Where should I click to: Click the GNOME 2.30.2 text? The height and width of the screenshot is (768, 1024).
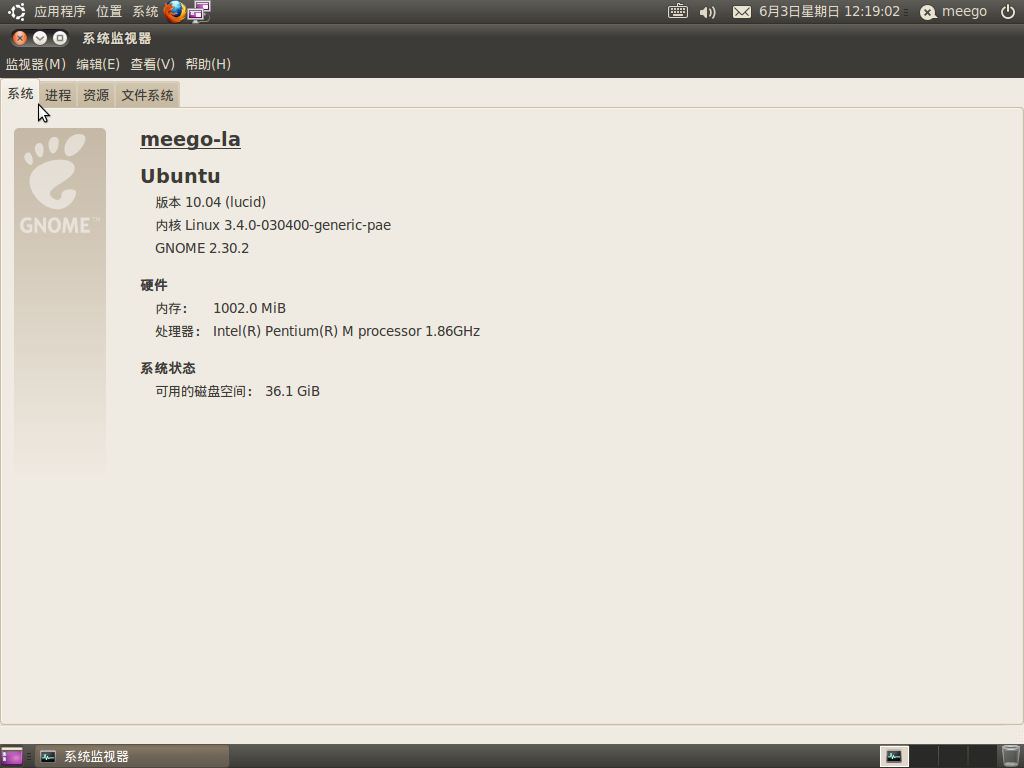(202, 248)
